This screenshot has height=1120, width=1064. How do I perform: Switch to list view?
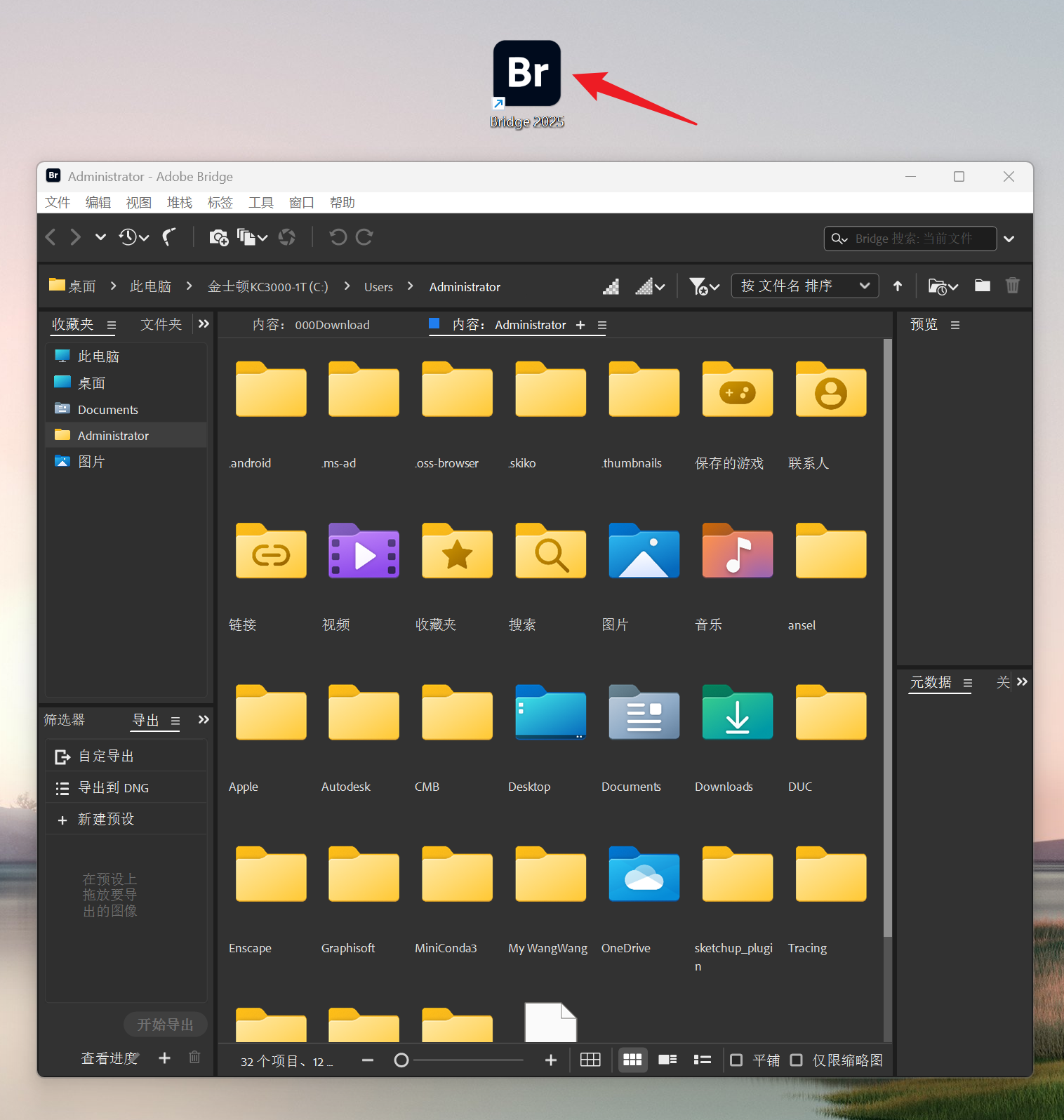coord(703,1060)
